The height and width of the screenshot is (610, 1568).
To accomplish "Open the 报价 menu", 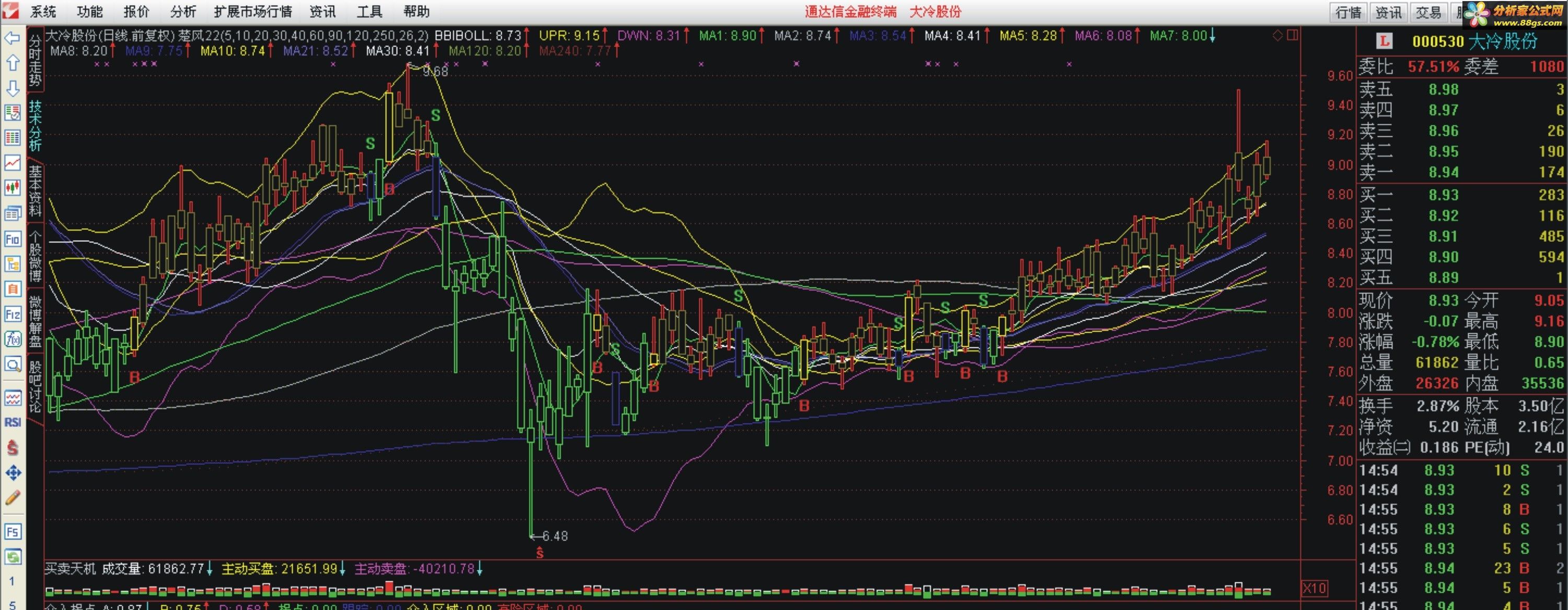I will (x=136, y=11).
